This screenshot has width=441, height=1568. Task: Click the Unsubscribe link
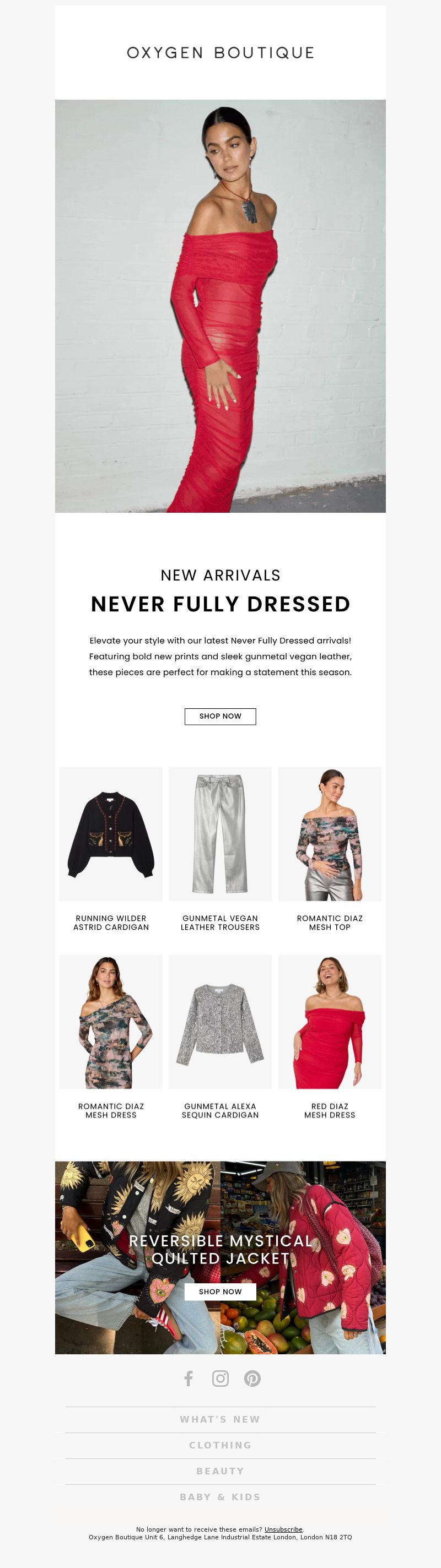283,1529
